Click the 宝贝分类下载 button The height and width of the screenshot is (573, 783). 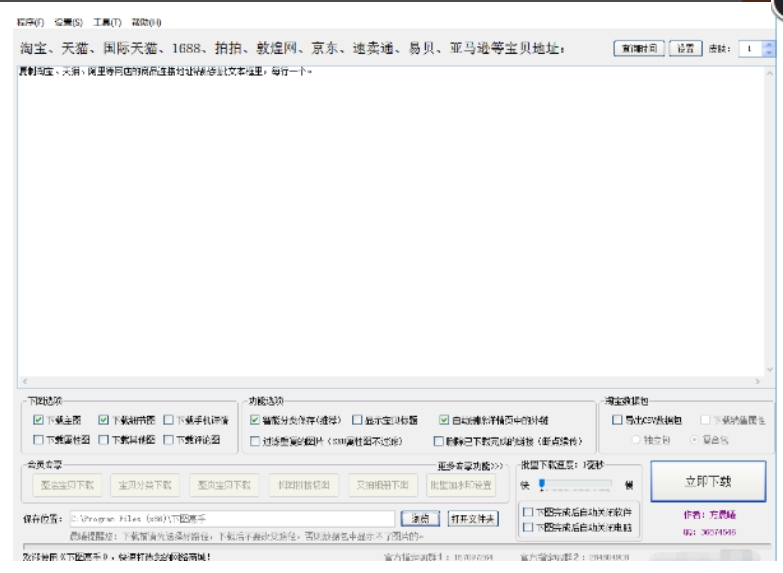(x=145, y=485)
